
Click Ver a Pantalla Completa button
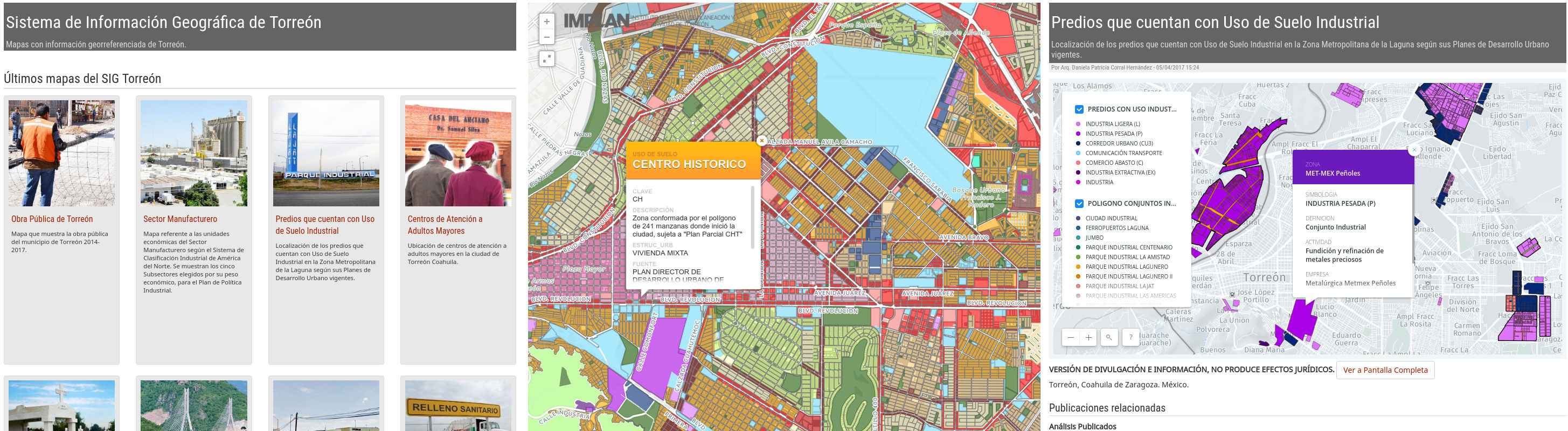[1385, 370]
